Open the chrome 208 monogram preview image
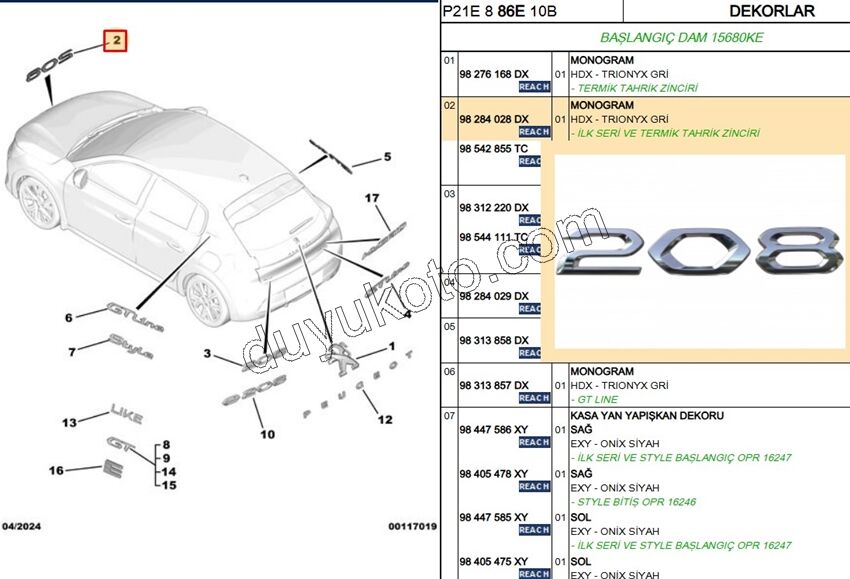Screen dimensions: 850x579 pos(699,251)
